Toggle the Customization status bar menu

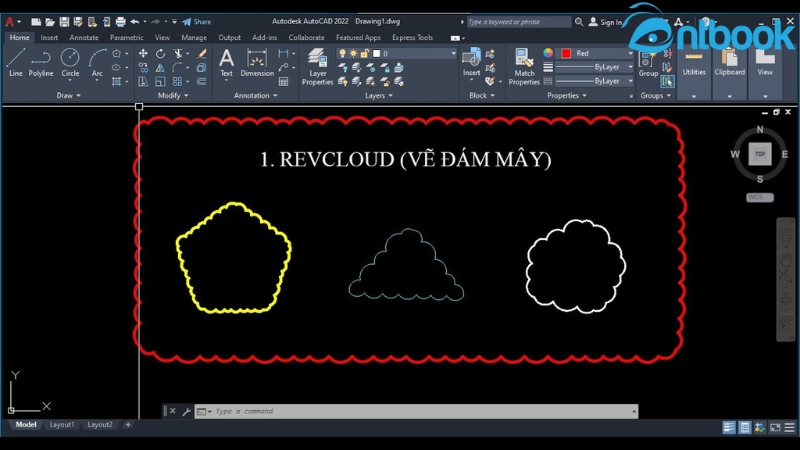point(790,428)
